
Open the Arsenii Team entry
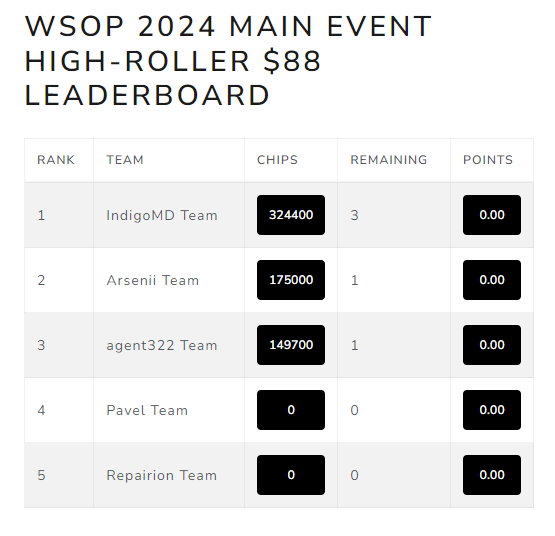click(153, 280)
